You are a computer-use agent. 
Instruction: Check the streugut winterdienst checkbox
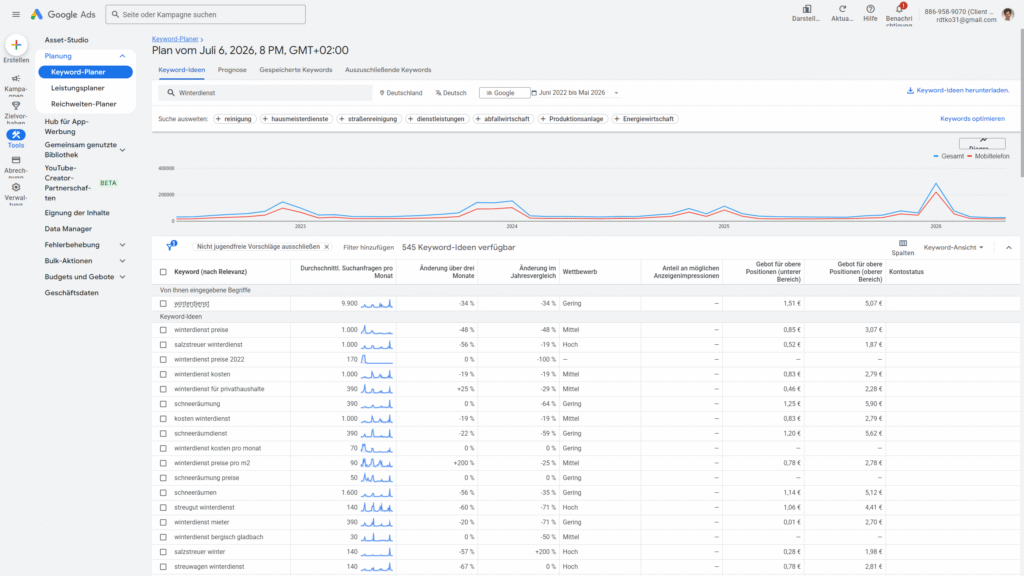tap(163, 507)
